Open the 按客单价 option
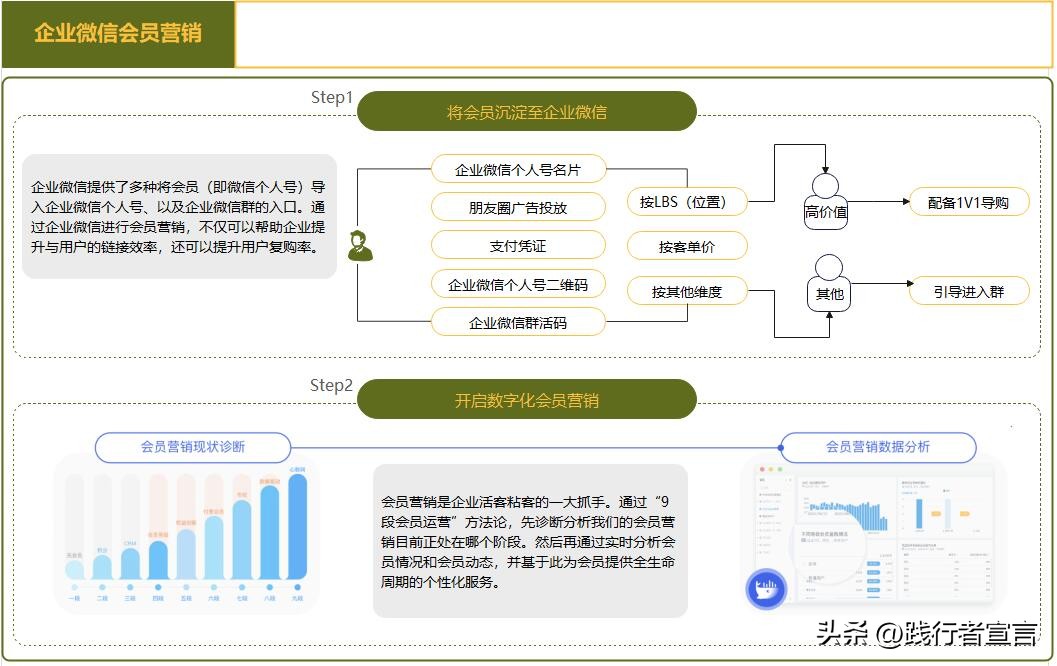Image resolution: width=1057 pixels, height=666 pixels. [686, 245]
